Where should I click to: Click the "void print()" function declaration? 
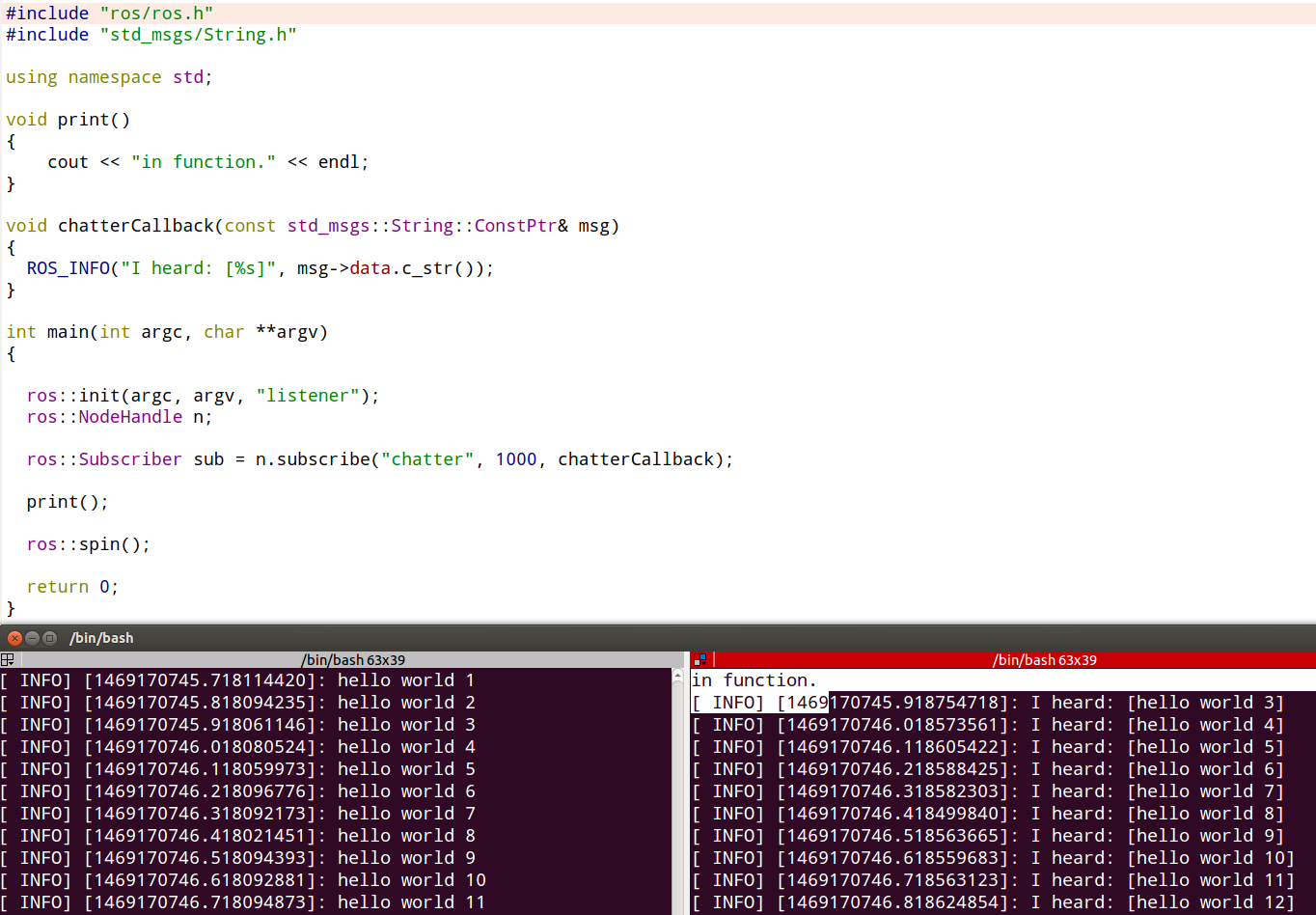(68, 120)
